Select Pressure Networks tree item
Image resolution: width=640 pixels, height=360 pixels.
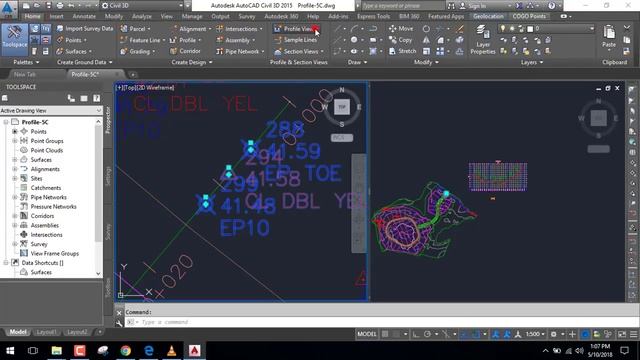pyautogui.click(x=53, y=207)
